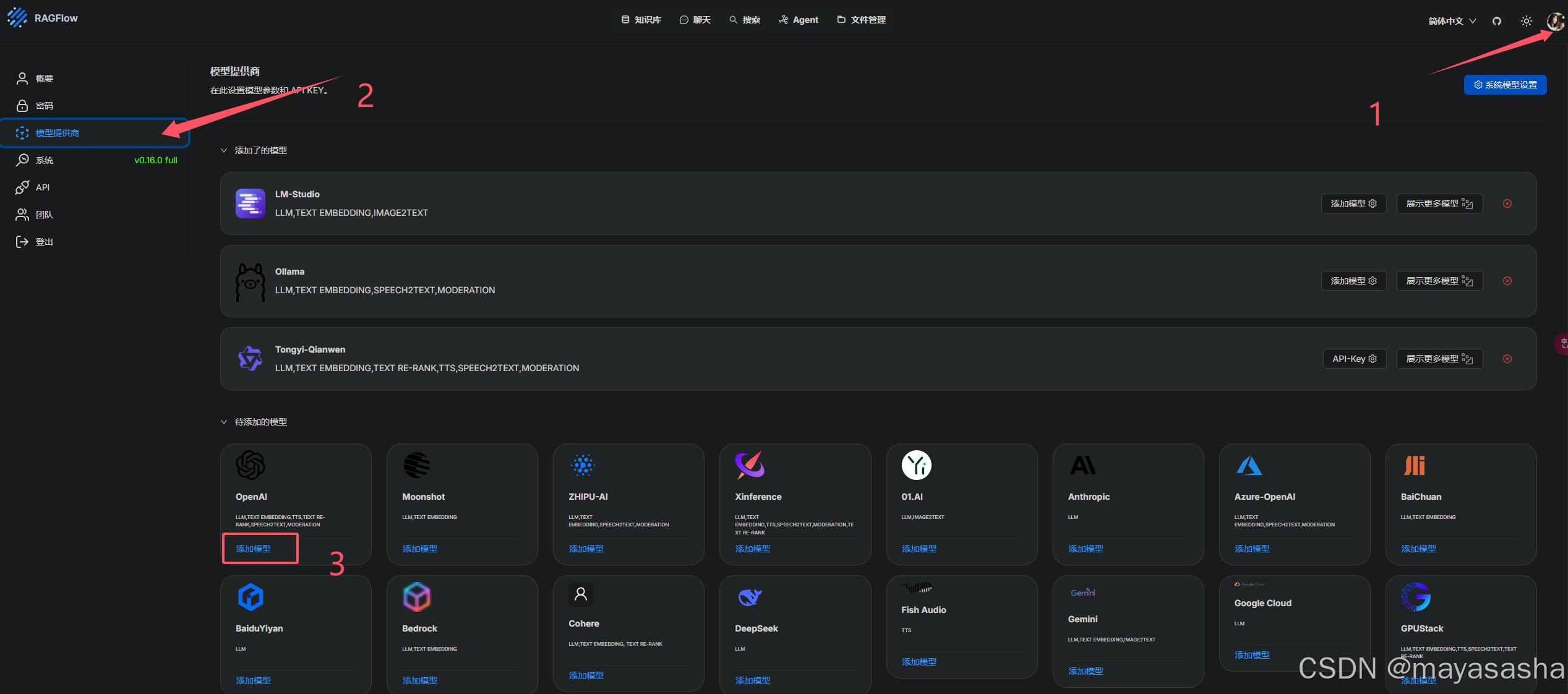
Task: Select 模型提供商 in the sidebar
Action: click(x=95, y=133)
